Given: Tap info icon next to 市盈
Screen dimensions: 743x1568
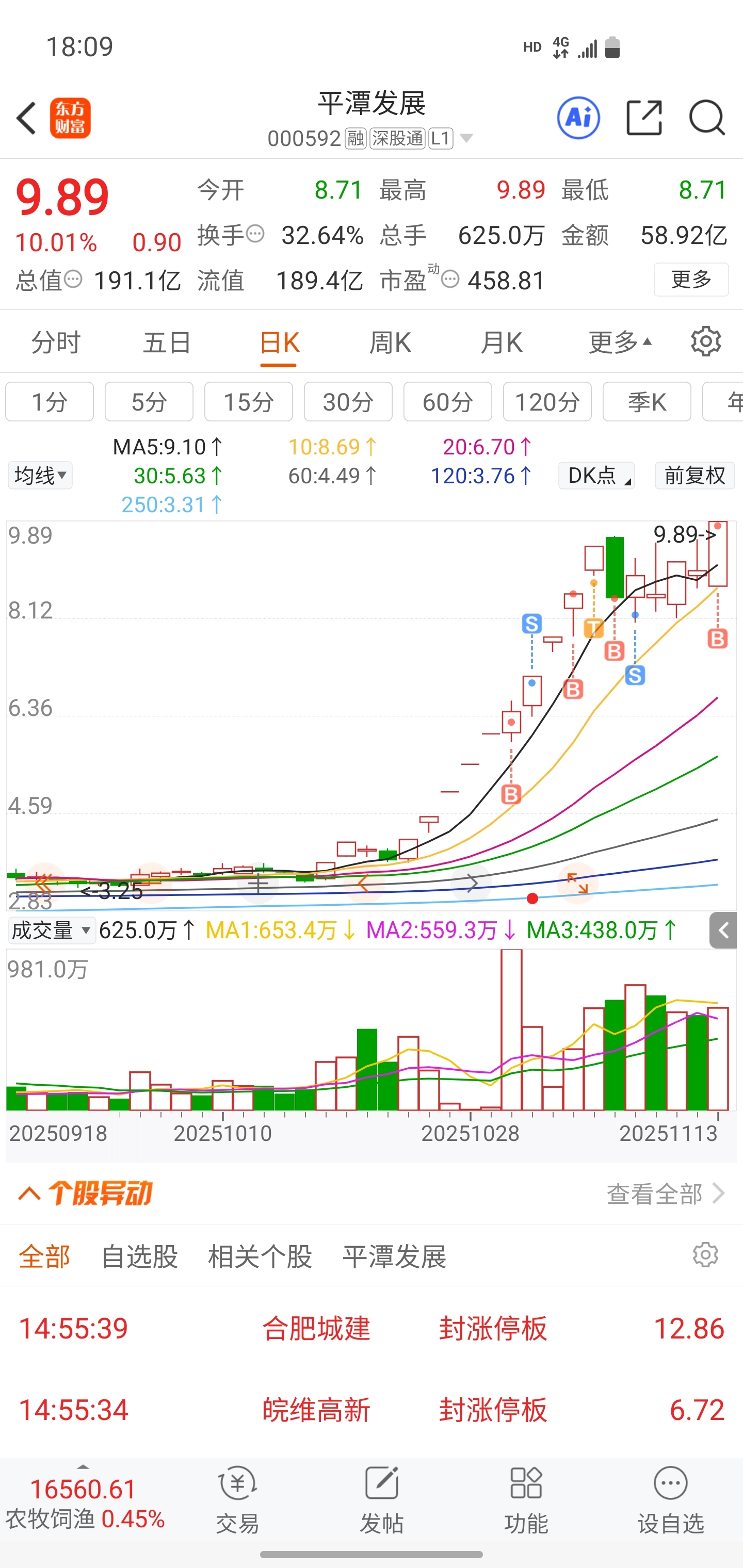Looking at the screenshot, I should 450,280.
